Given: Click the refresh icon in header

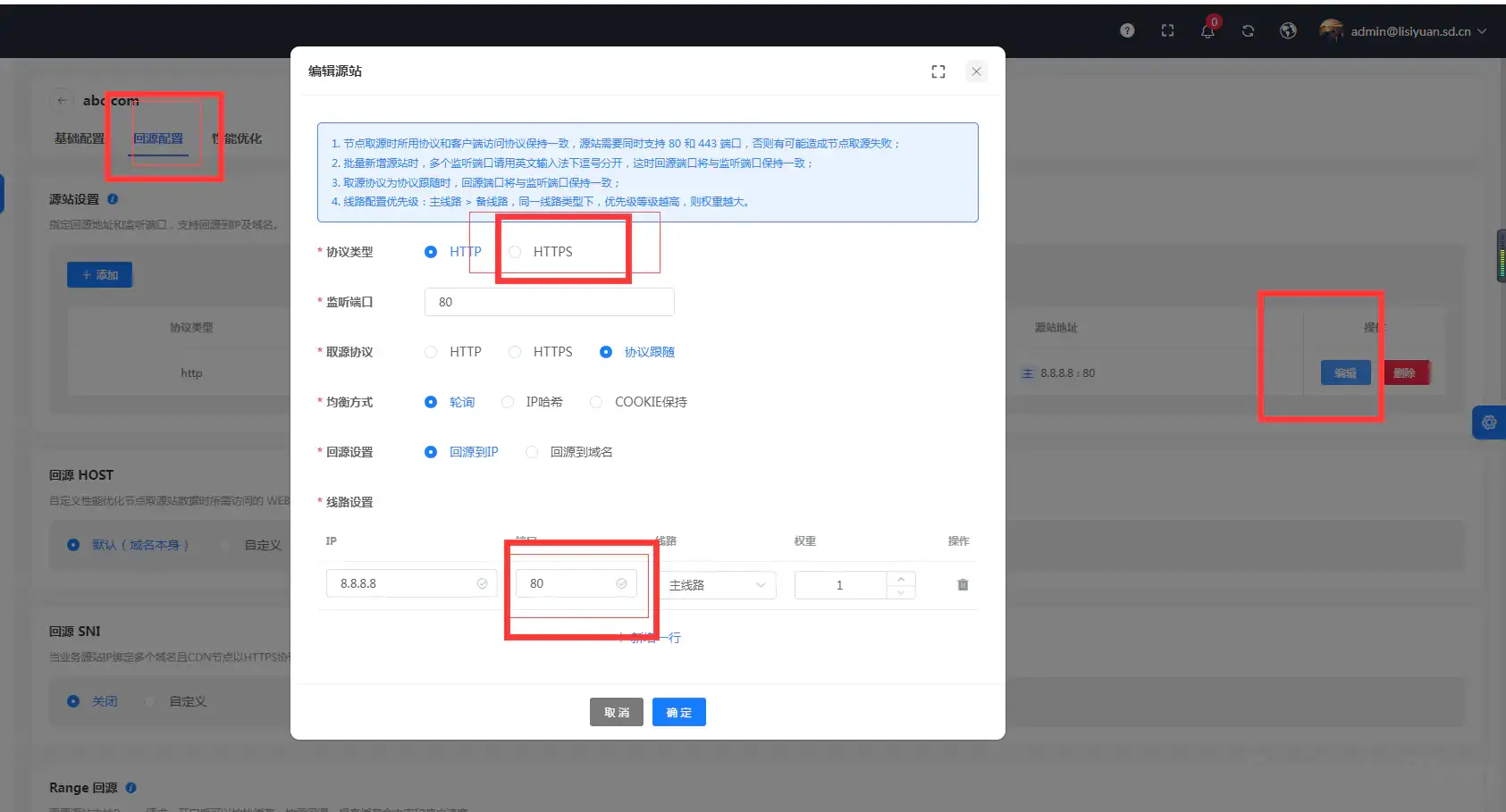Looking at the screenshot, I should point(1248,30).
